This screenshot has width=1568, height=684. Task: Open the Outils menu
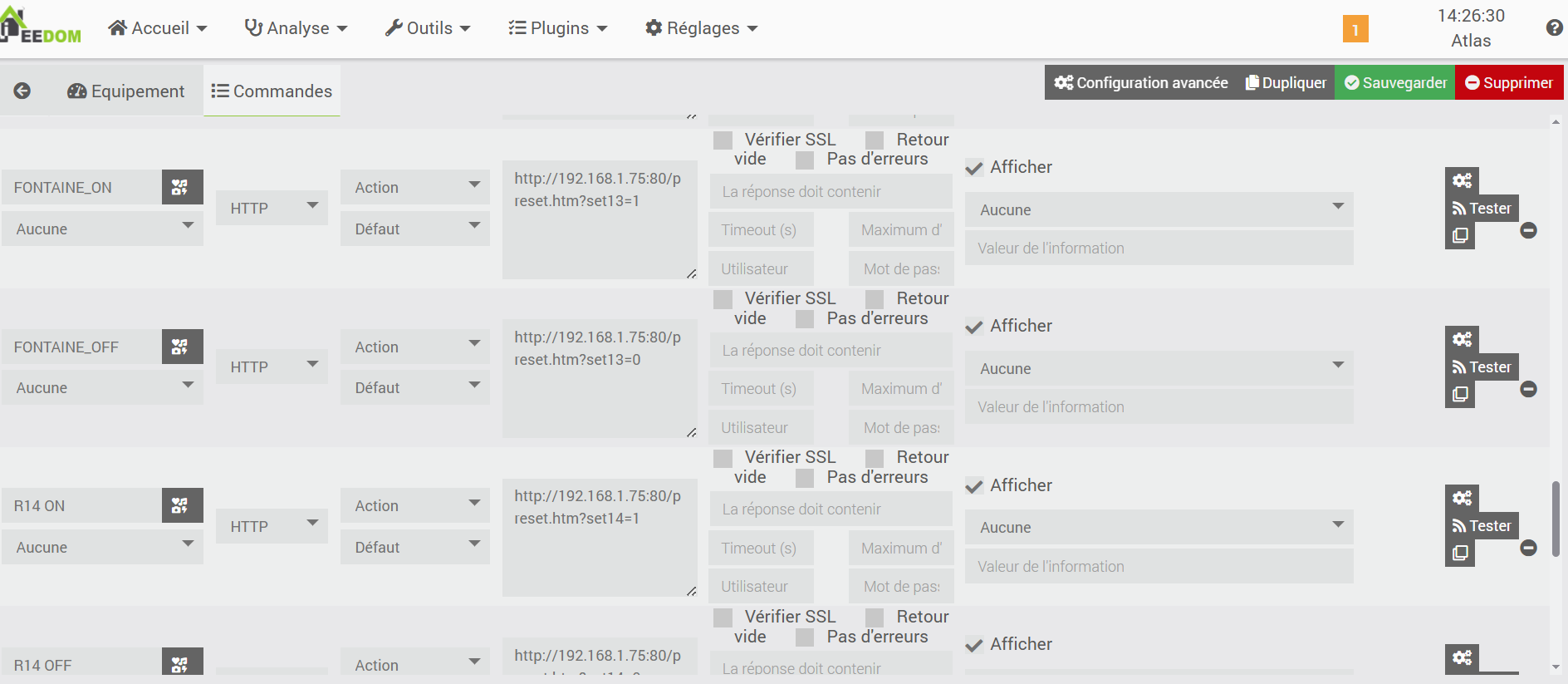(x=428, y=28)
